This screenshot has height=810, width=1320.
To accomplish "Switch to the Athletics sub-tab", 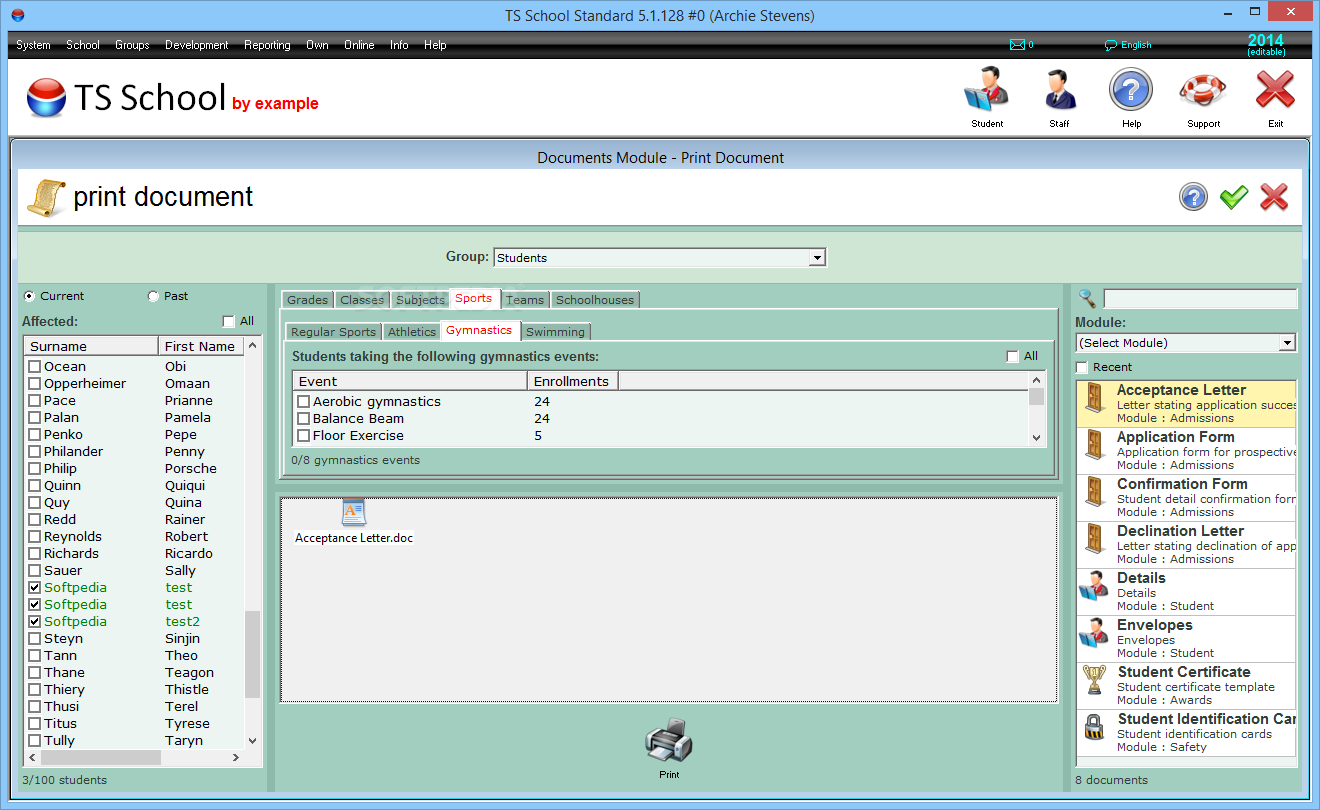I will point(412,332).
